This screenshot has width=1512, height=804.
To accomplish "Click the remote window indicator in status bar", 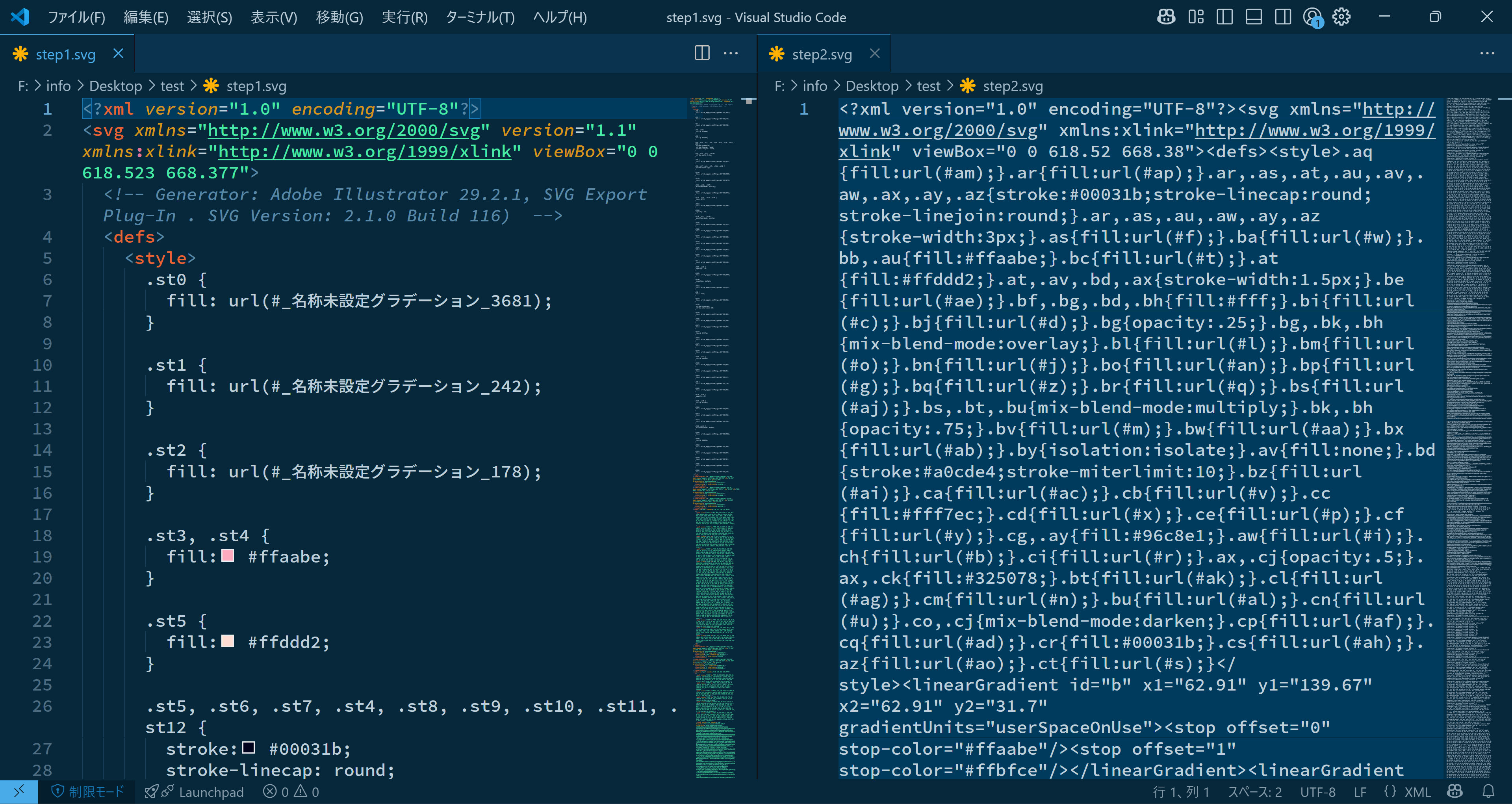I will 19,791.
